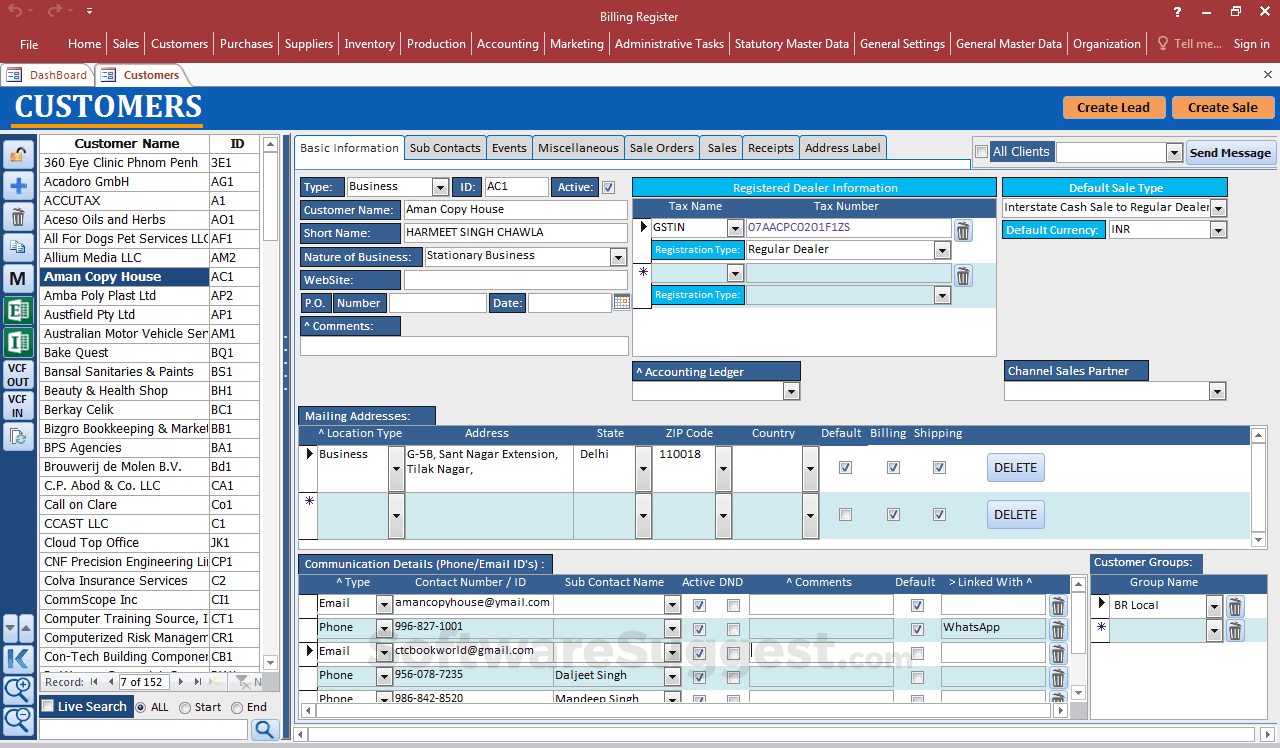Click the Create Lead button
The height and width of the screenshot is (748, 1280).
click(x=1113, y=107)
